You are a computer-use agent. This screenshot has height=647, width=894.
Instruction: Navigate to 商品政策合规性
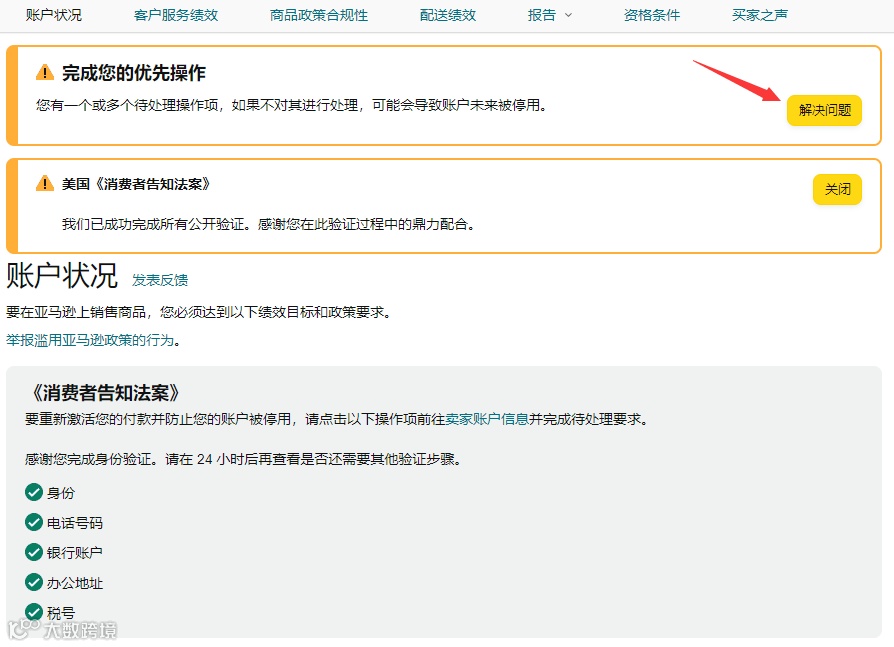coord(319,15)
